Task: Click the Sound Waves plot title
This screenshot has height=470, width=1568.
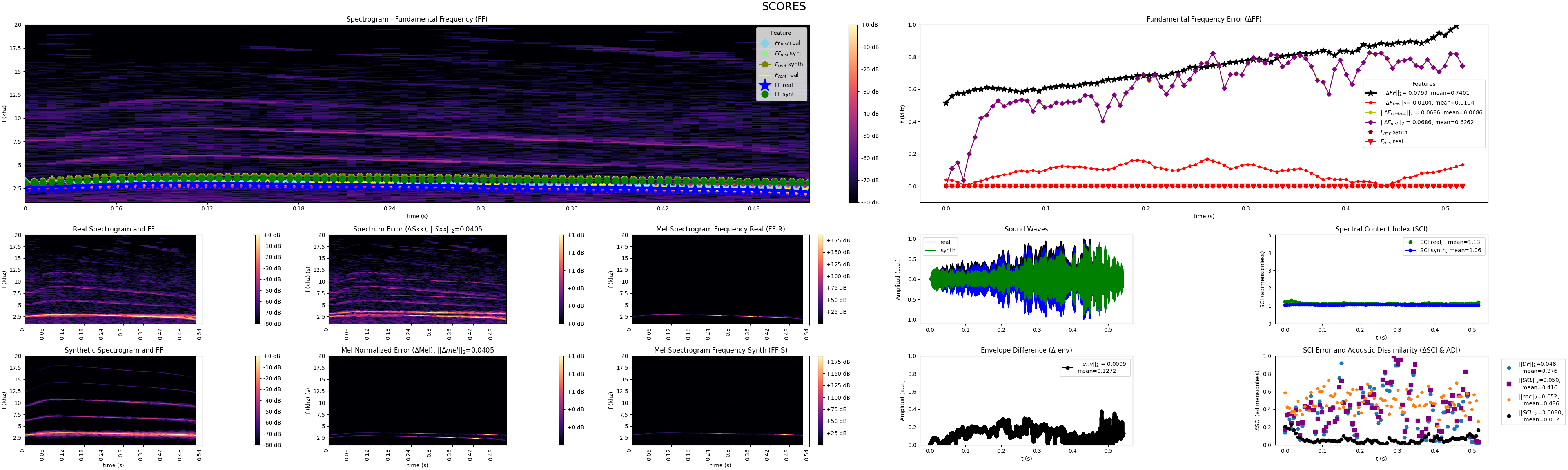Action: point(1026,229)
